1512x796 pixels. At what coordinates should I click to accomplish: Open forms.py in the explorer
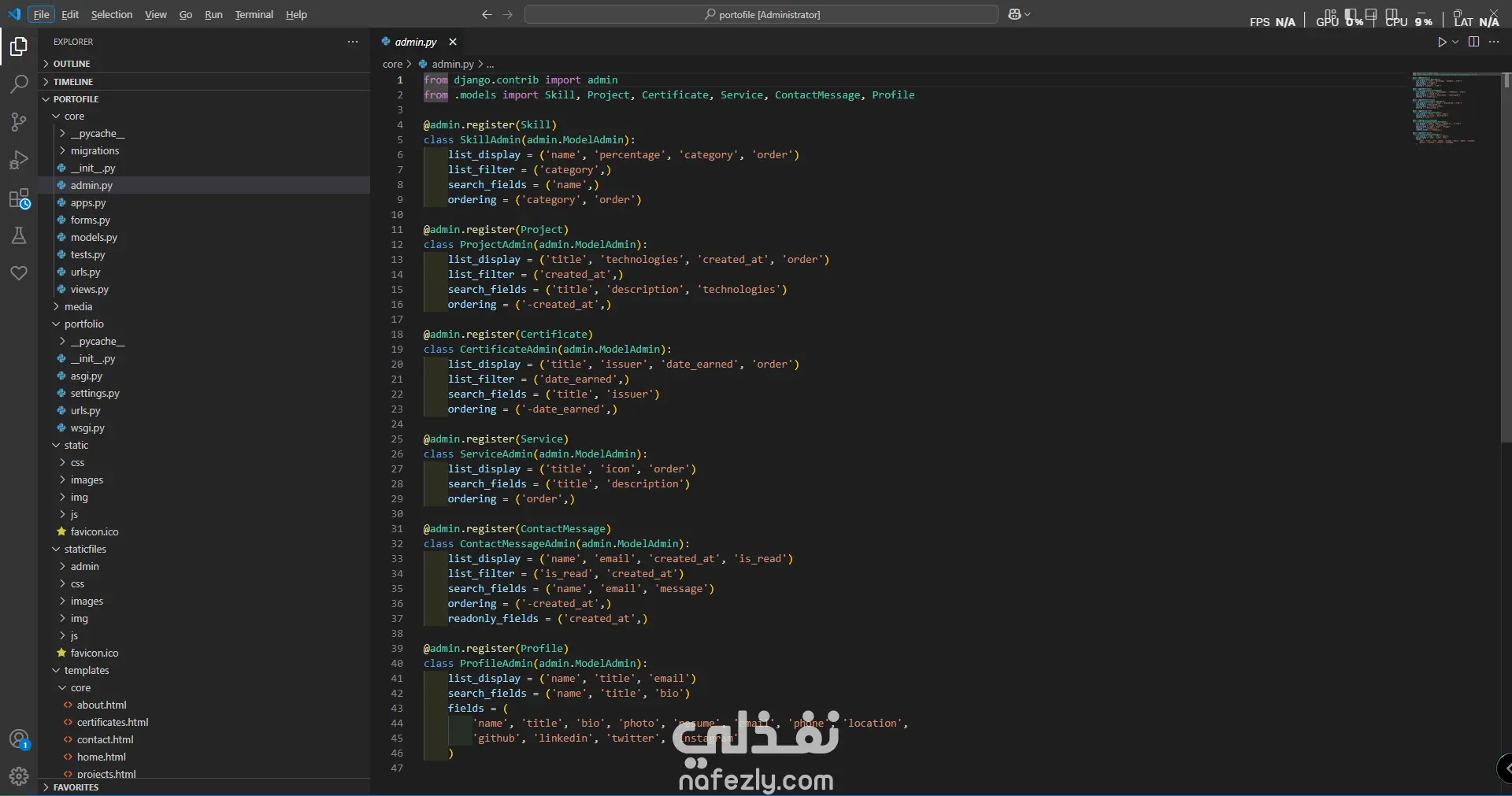pyautogui.click(x=205, y=220)
